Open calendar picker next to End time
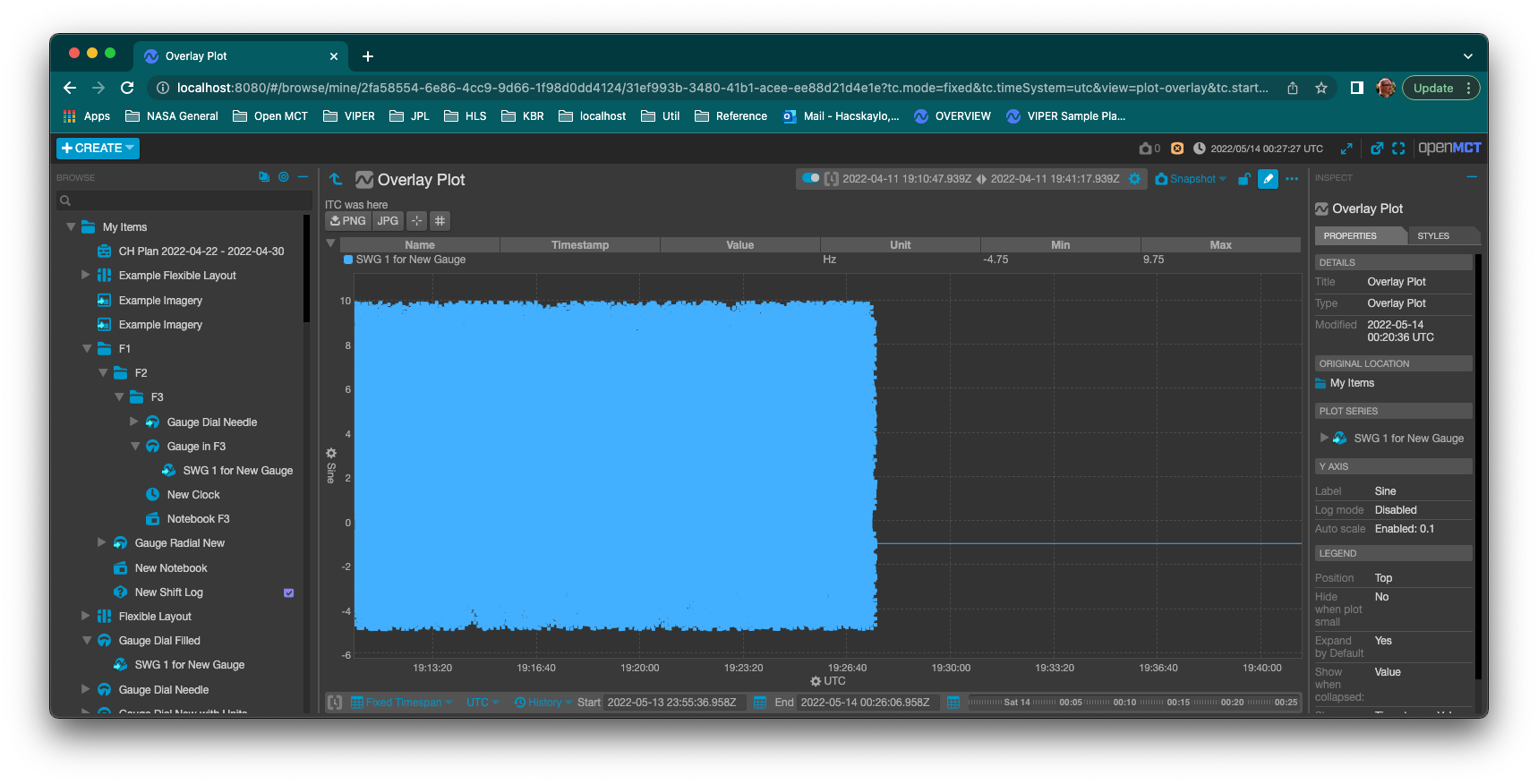 click(953, 703)
